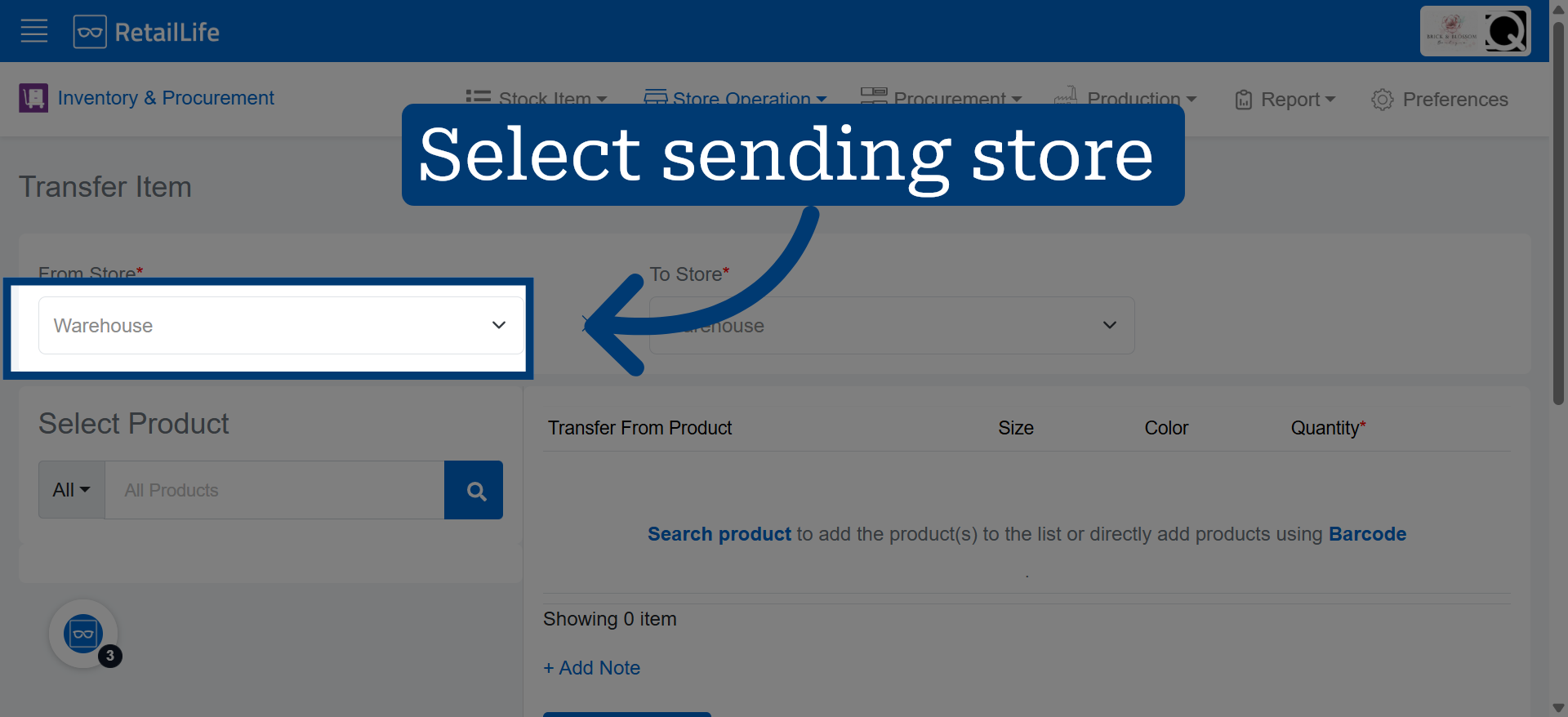Open the Production menu

point(1125,99)
